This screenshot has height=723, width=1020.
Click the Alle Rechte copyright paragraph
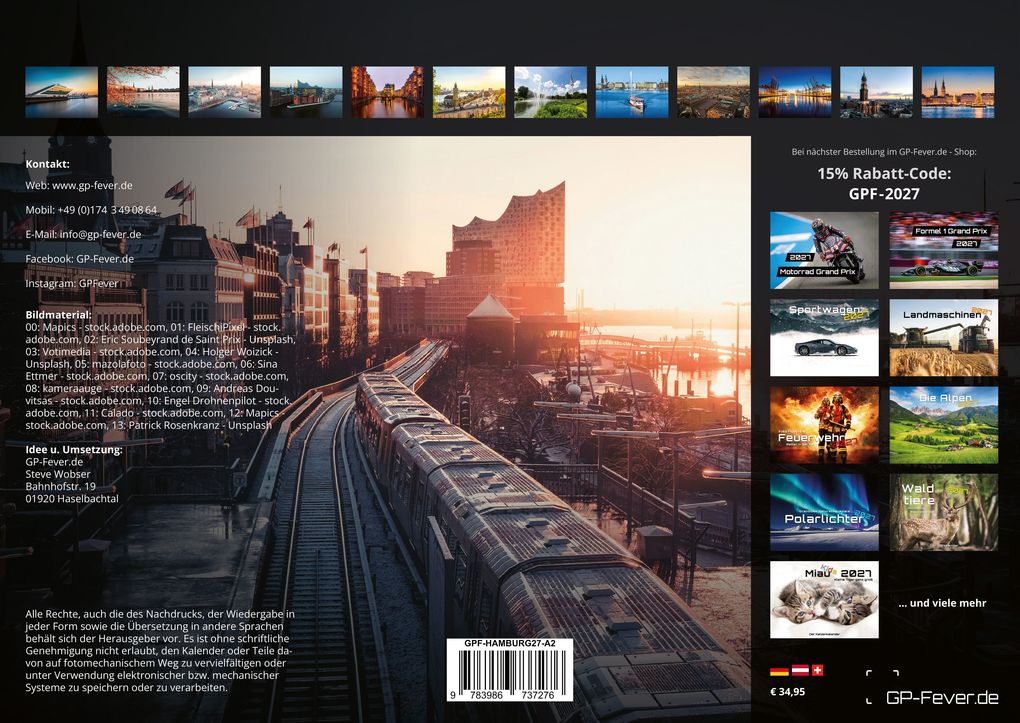click(160, 651)
